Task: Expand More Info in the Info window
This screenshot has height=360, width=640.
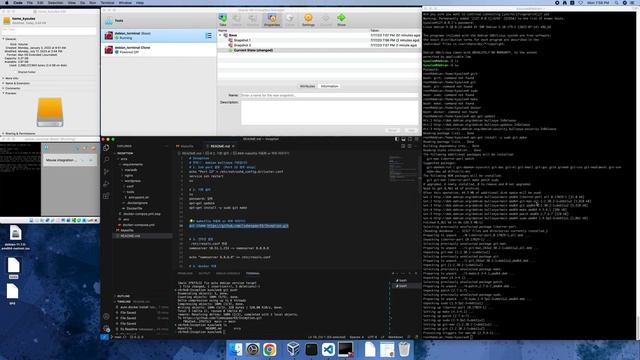Action: click(x=4, y=78)
